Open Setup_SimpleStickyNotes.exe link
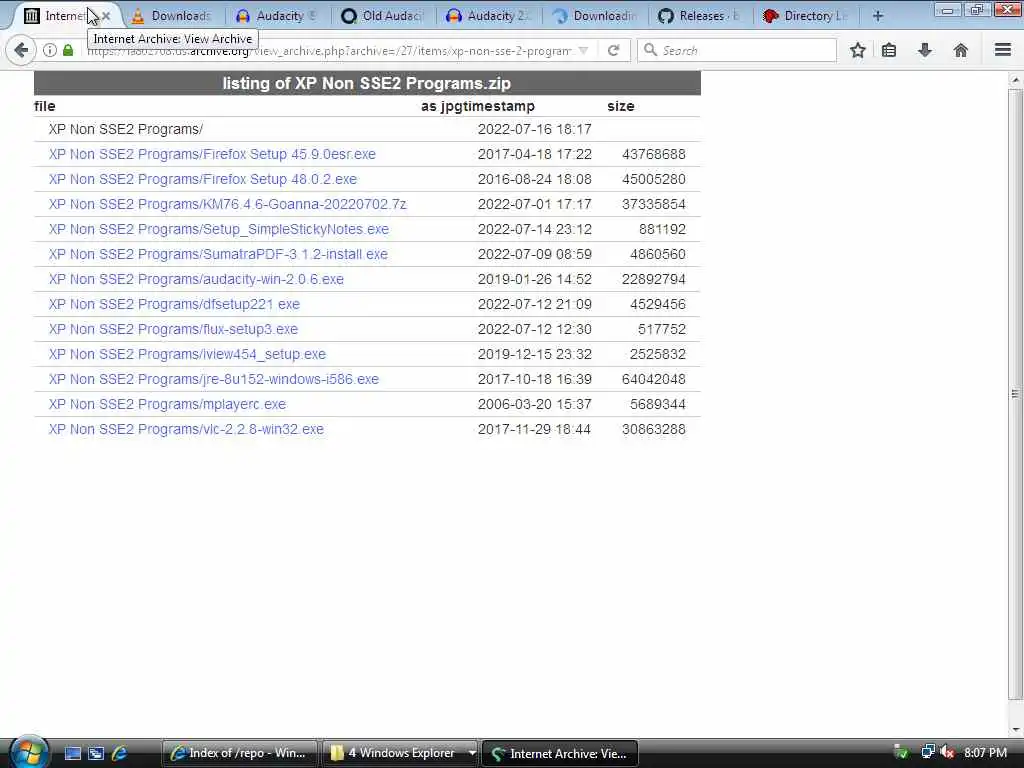The image size is (1024, 768). [219, 229]
